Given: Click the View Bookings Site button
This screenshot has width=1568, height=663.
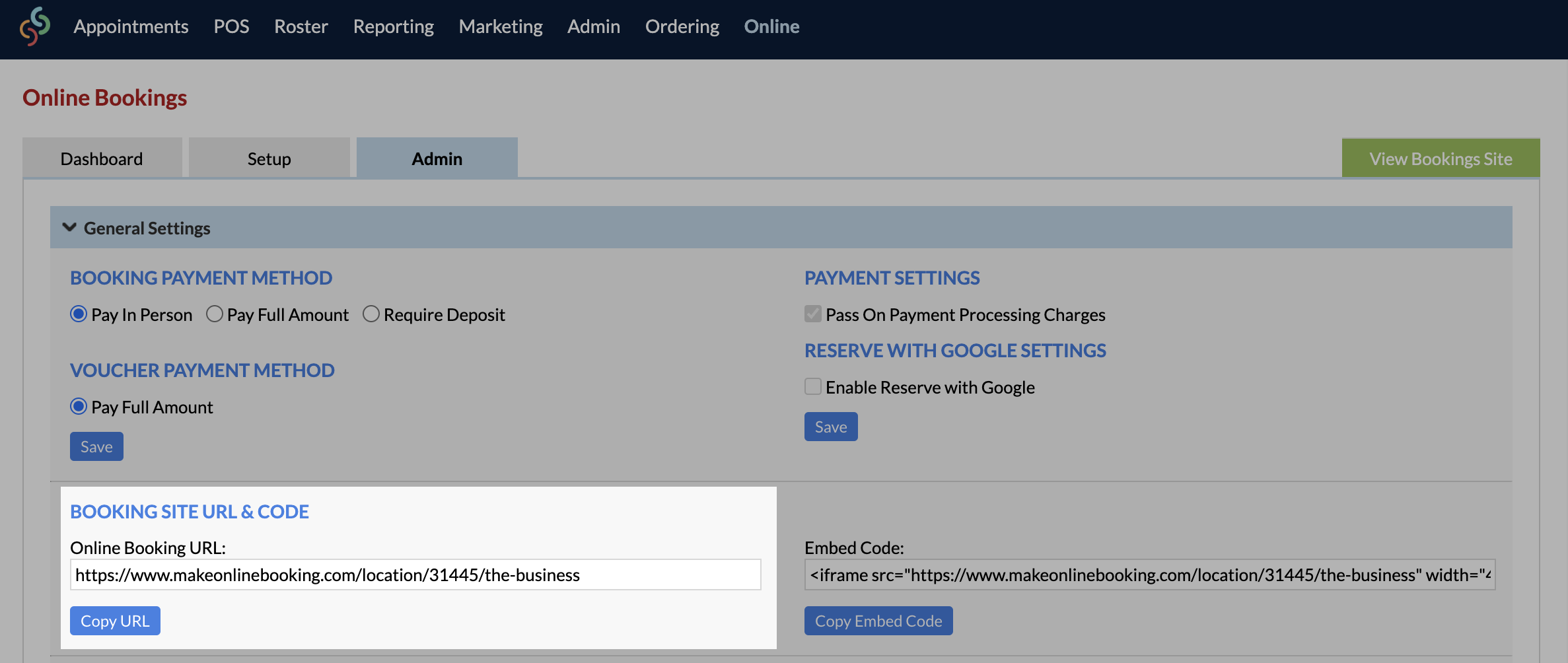Looking at the screenshot, I should pyautogui.click(x=1441, y=158).
